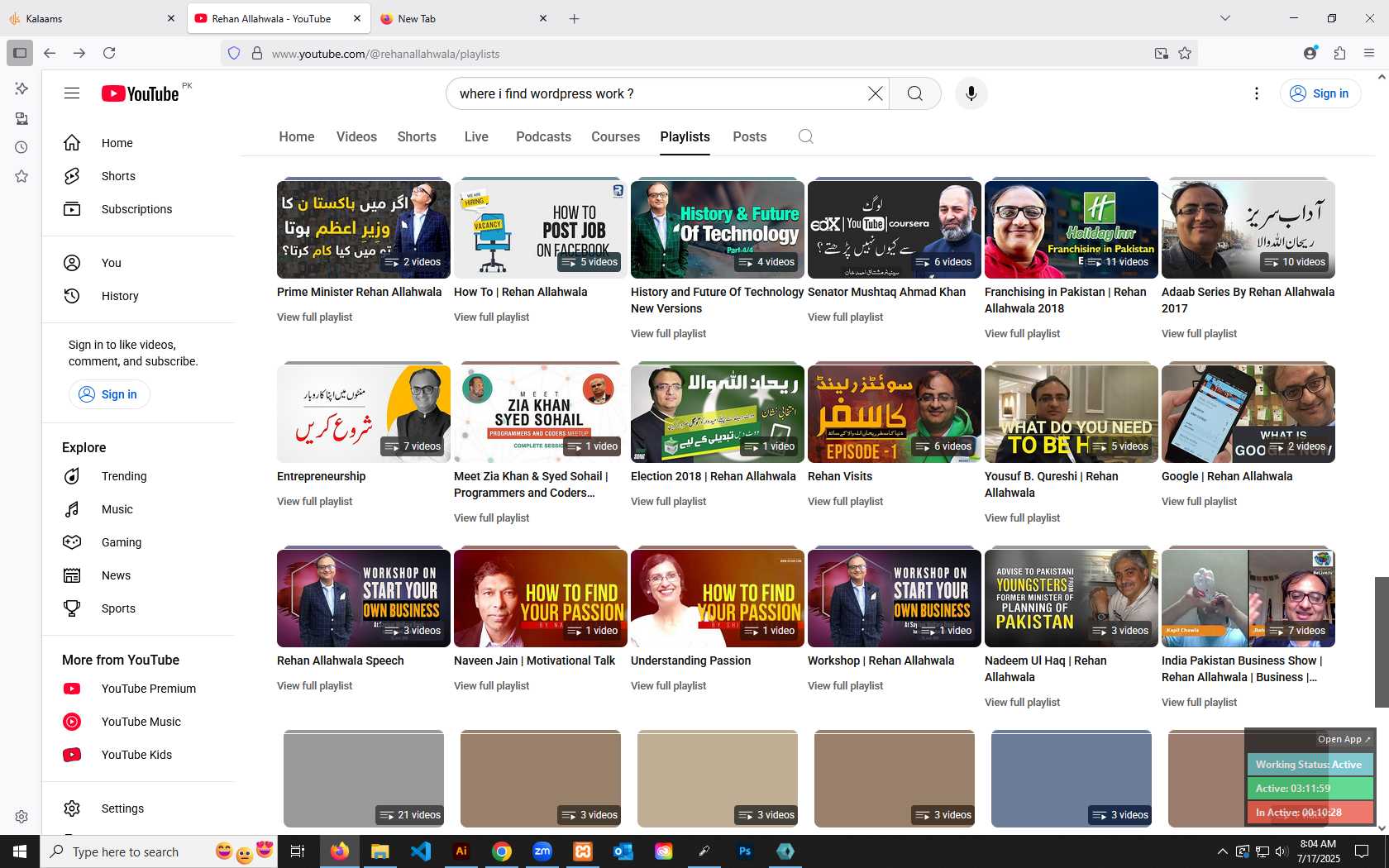This screenshot has height=868, width=1389.
Task: View full playlist for Prime Minister Rehan Allahwala
Action: coord(314,317)
